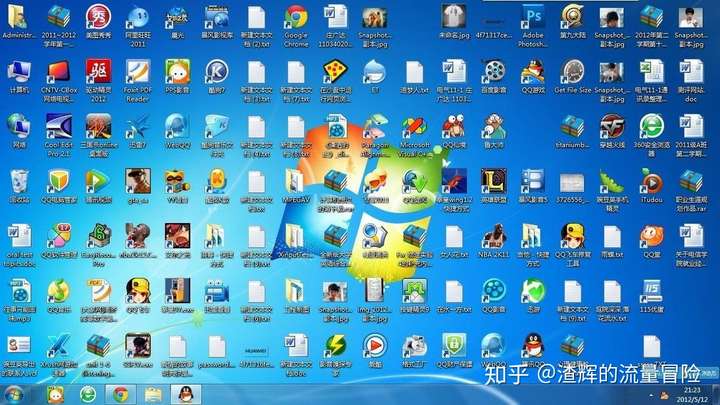Launch the CNTV-CBox shortcut
Viewport: 720px width, 405px height.
click(59, 73)
